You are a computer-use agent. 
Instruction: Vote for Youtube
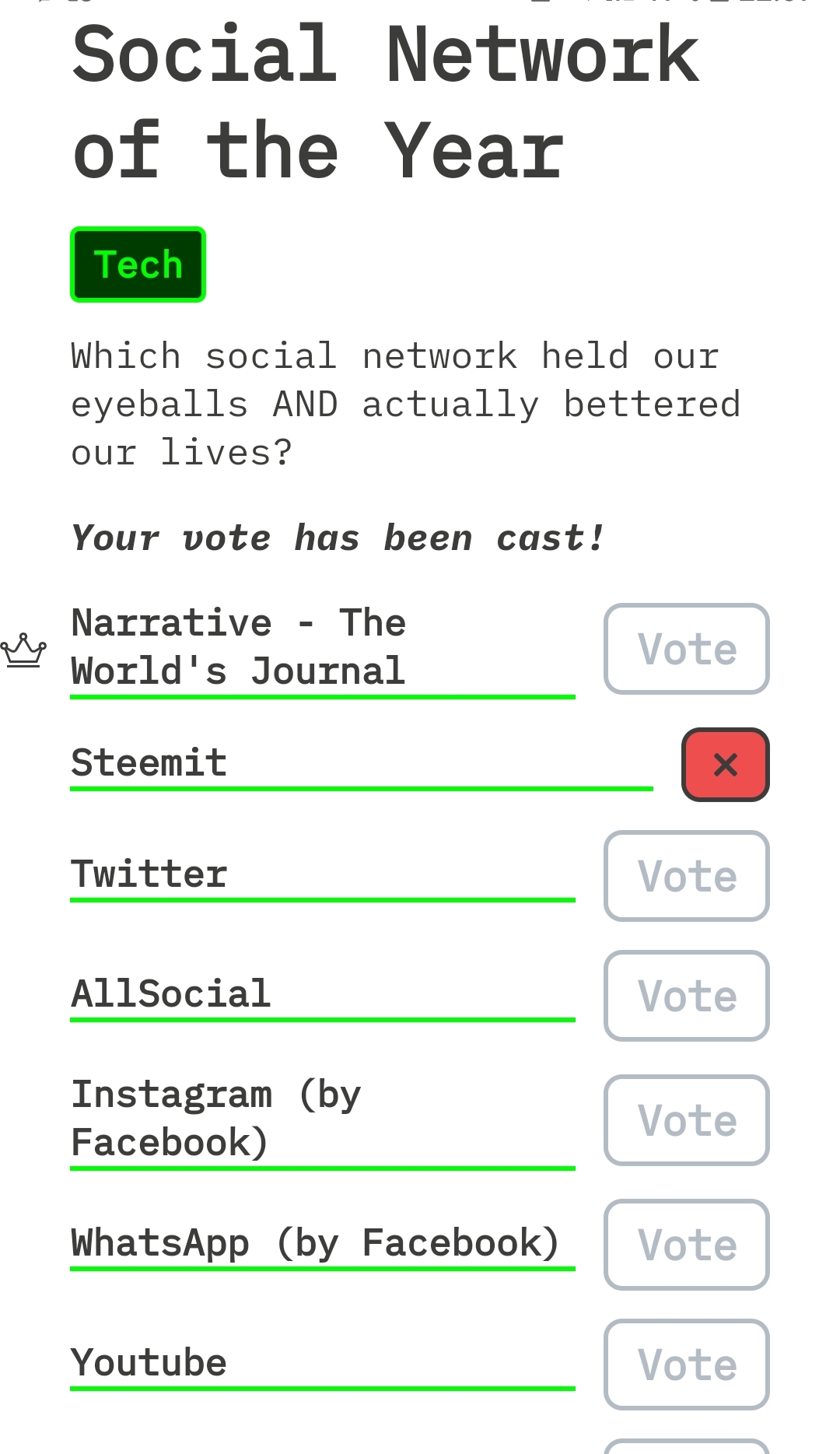click(x=686, y=1365)
